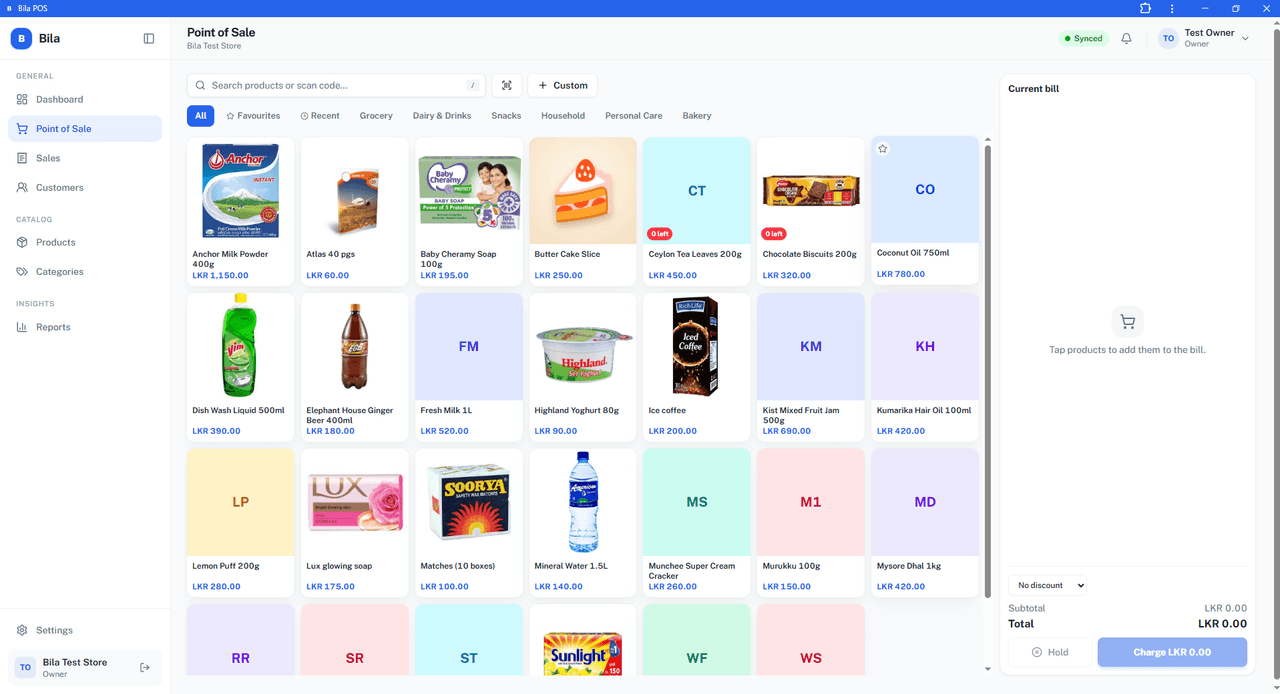Show the Snacks category tab
The width and height of the screenshot is (1280, 694).
[x=506, y=116]
